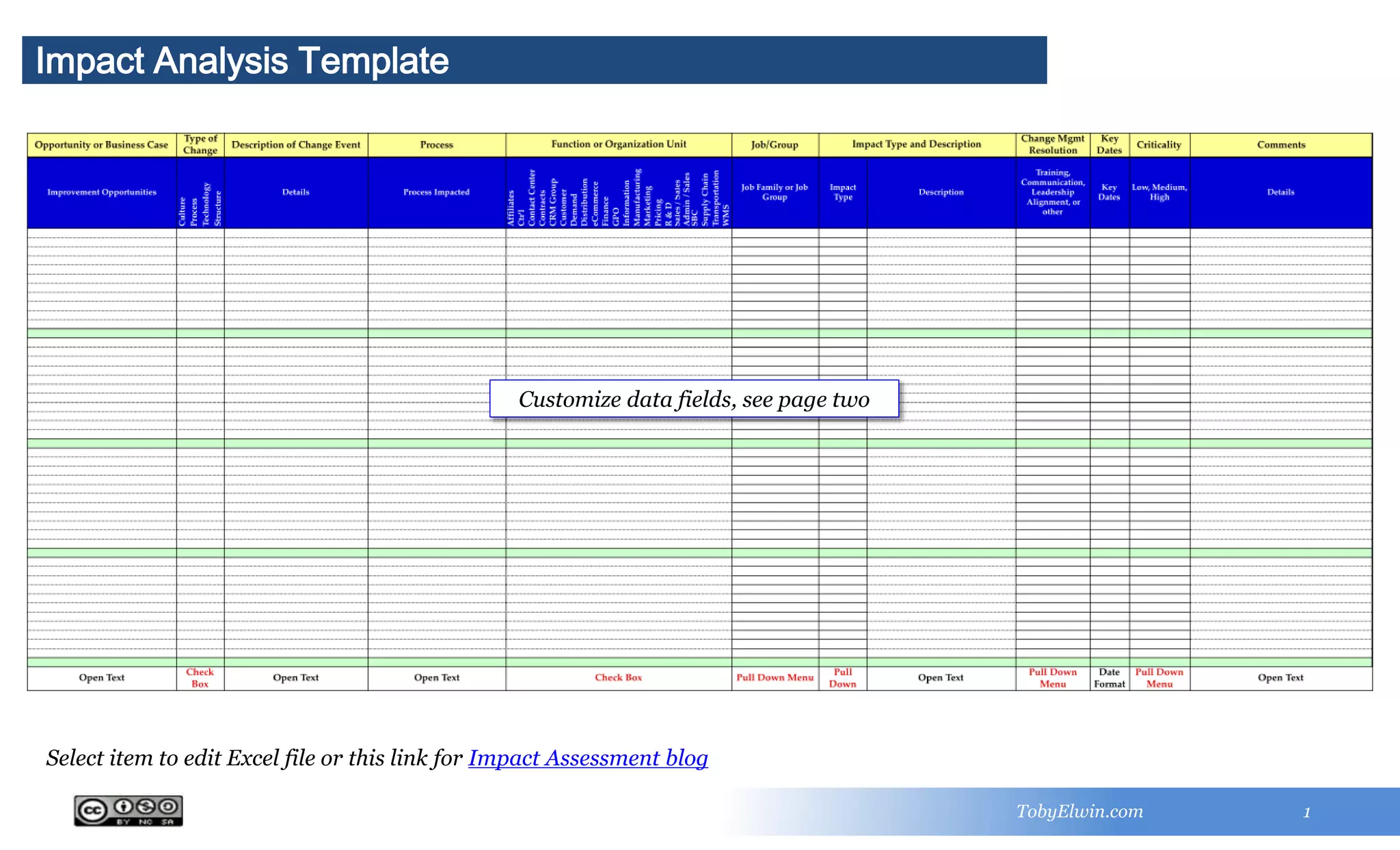Screen dimensions: 1400x850
Task: Select the Impact Analysis Template title
Action: (242, 61)
